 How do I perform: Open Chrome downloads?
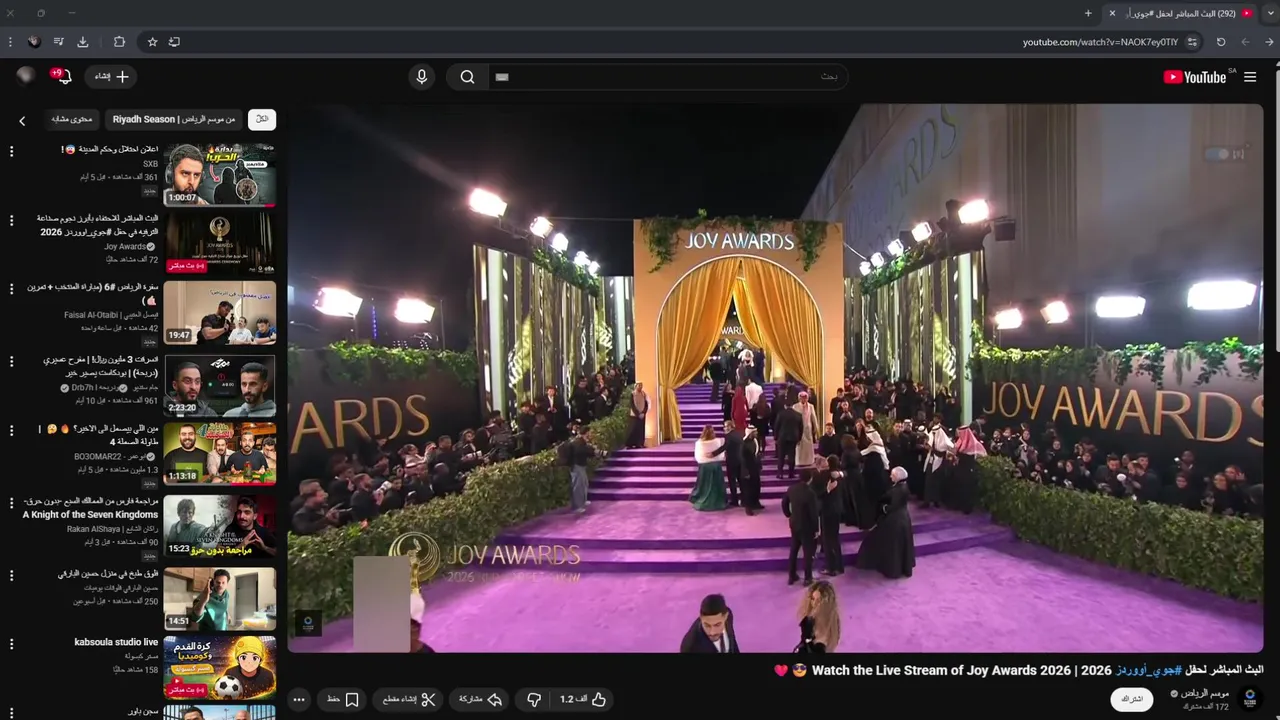(83, 42)
